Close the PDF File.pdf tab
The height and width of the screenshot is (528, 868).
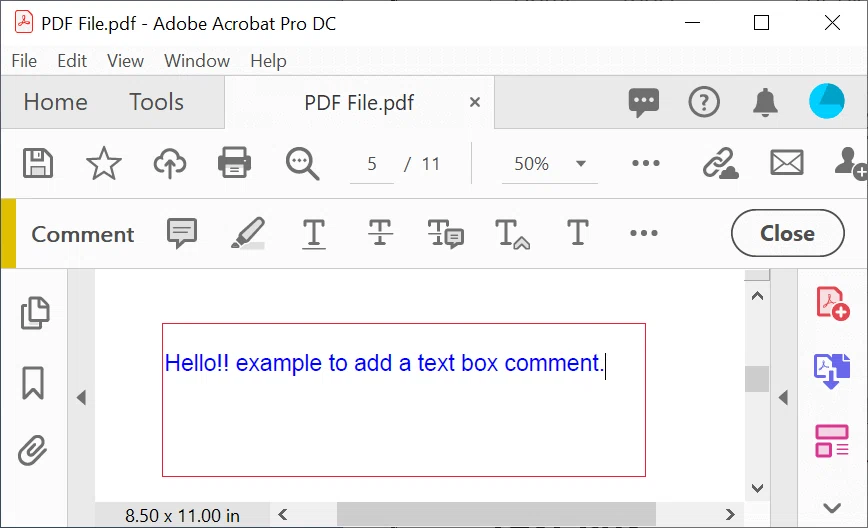coord(474,102)
